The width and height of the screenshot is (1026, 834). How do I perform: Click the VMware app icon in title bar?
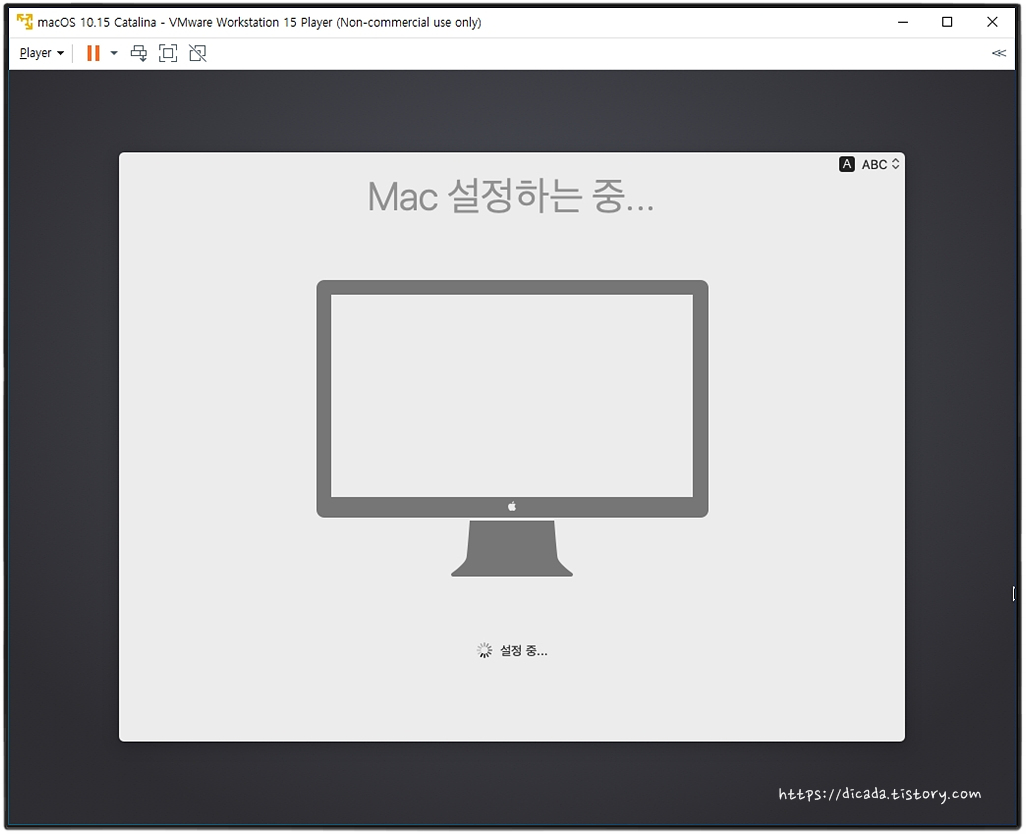[x=25, y=22]
